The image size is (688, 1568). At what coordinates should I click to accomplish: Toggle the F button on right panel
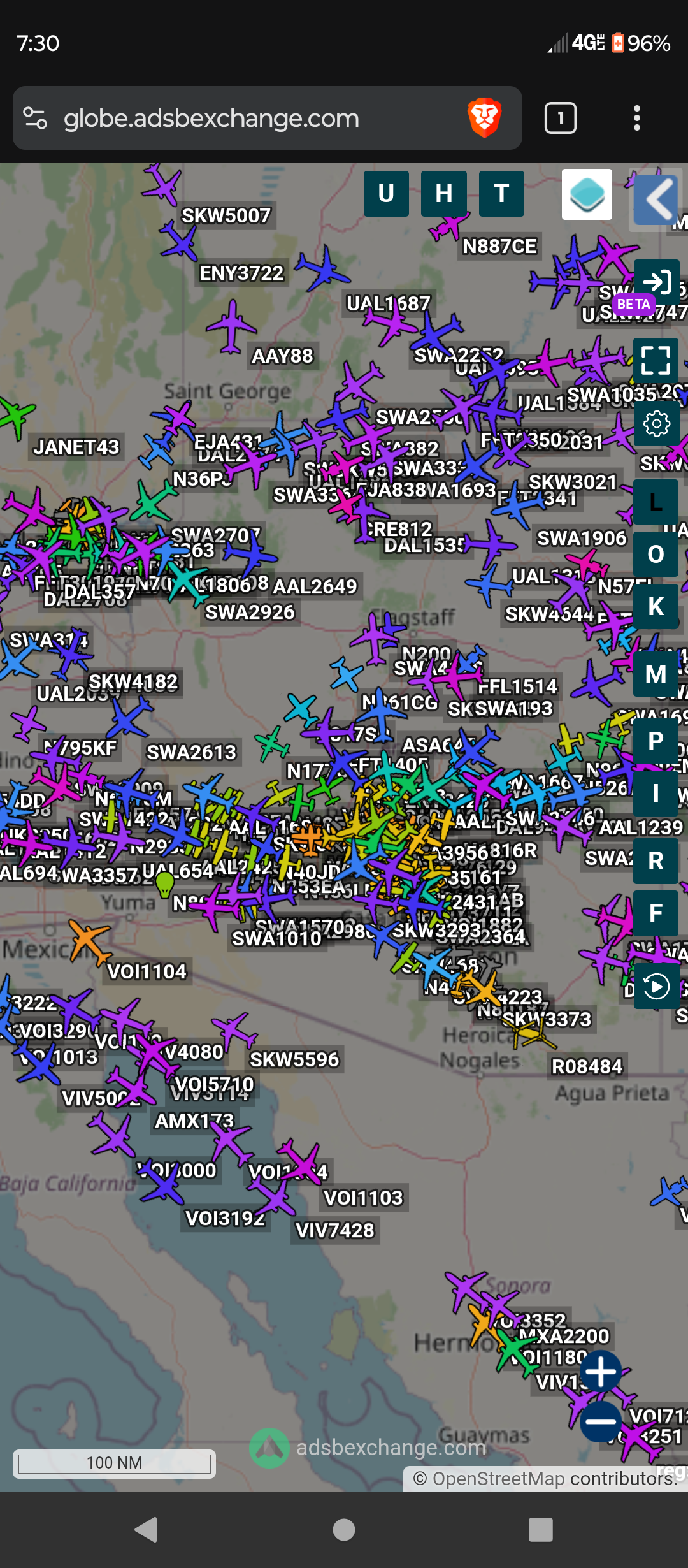(x=656, y=913)
